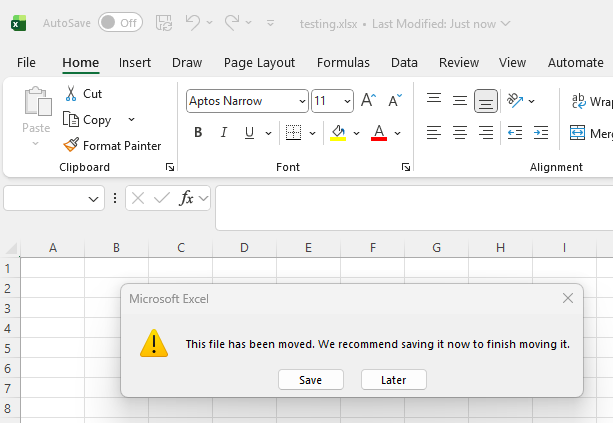The height and width of the screenshot is (423, 613).
Task: Cancel formula entry with X icon
Action: point(138,198)
